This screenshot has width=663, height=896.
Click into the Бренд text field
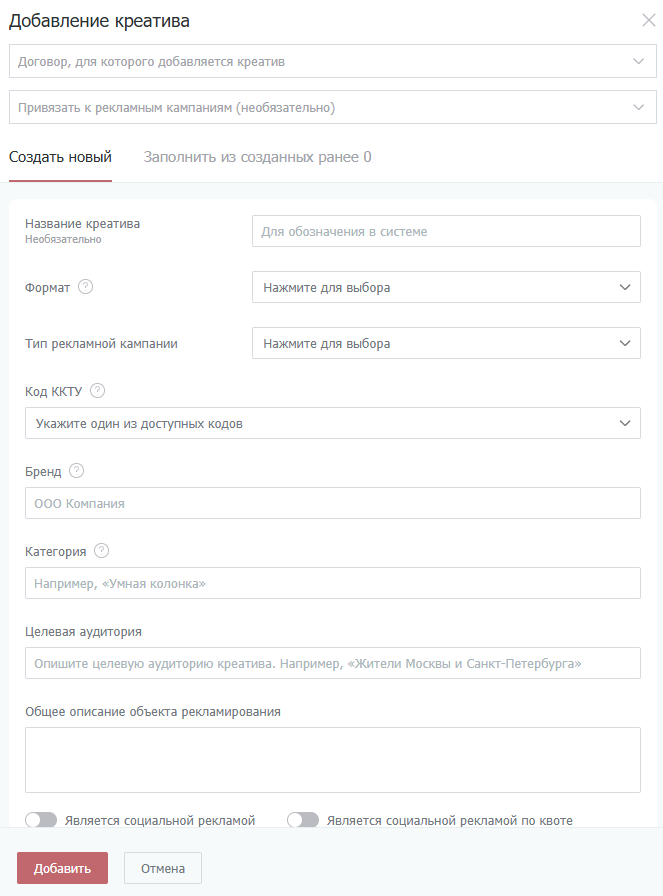(332, 503)
